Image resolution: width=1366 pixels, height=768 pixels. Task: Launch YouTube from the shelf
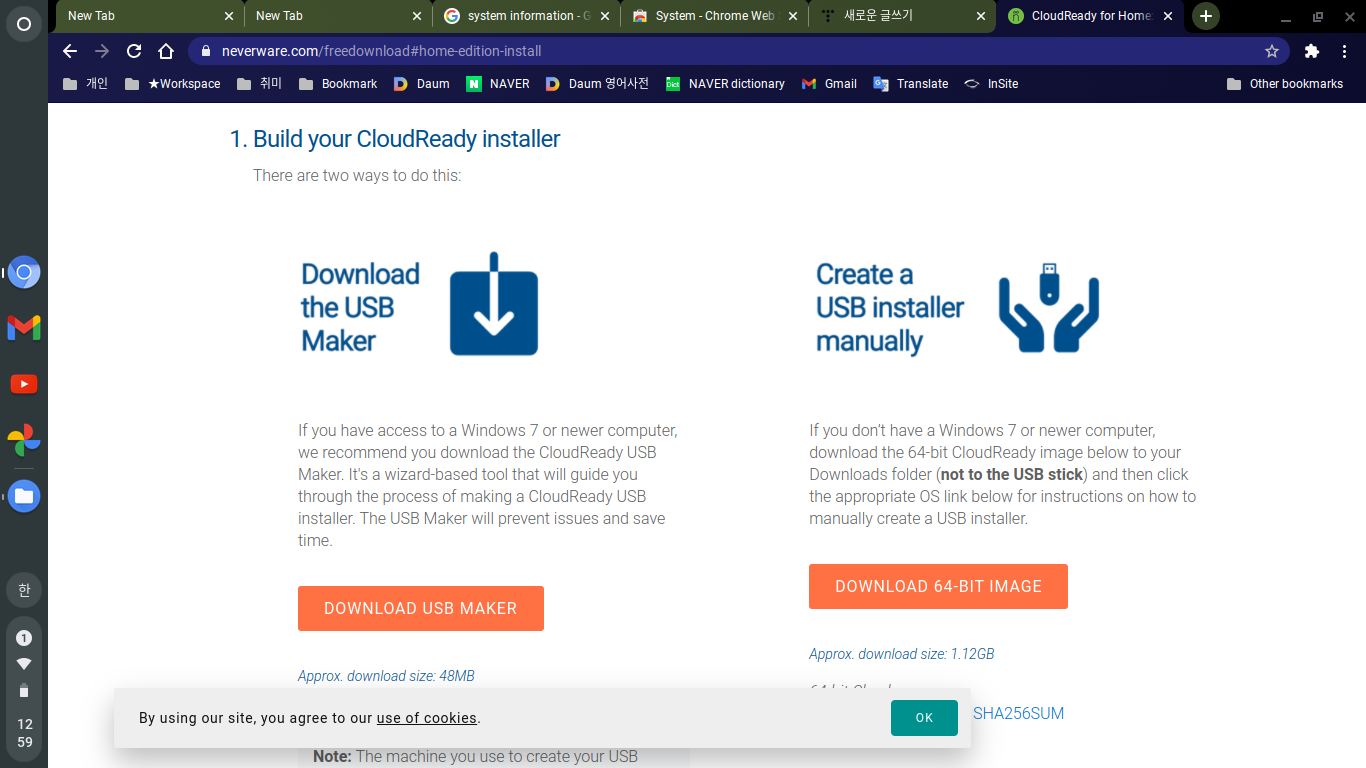[x=24, y=384]
